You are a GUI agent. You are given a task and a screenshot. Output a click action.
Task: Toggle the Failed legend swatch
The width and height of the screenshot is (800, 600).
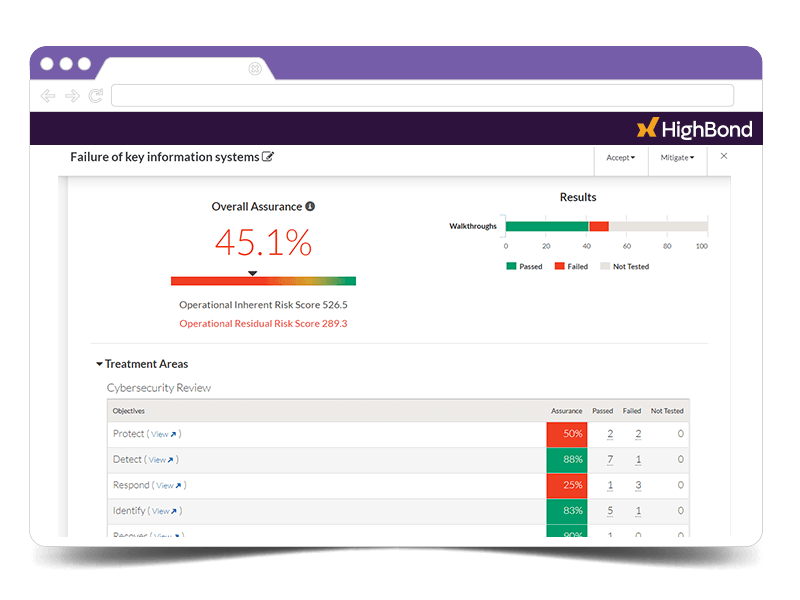560,266
